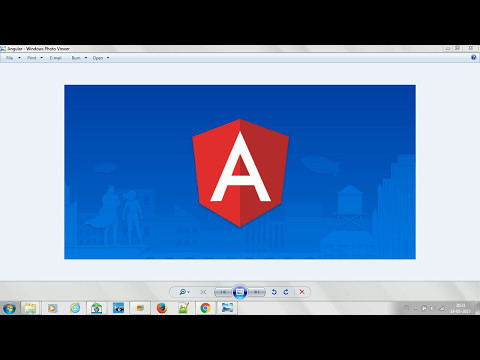Screen dimensions: 480x360
Task: Open the Open menu
Action: [x=98, y=58]
